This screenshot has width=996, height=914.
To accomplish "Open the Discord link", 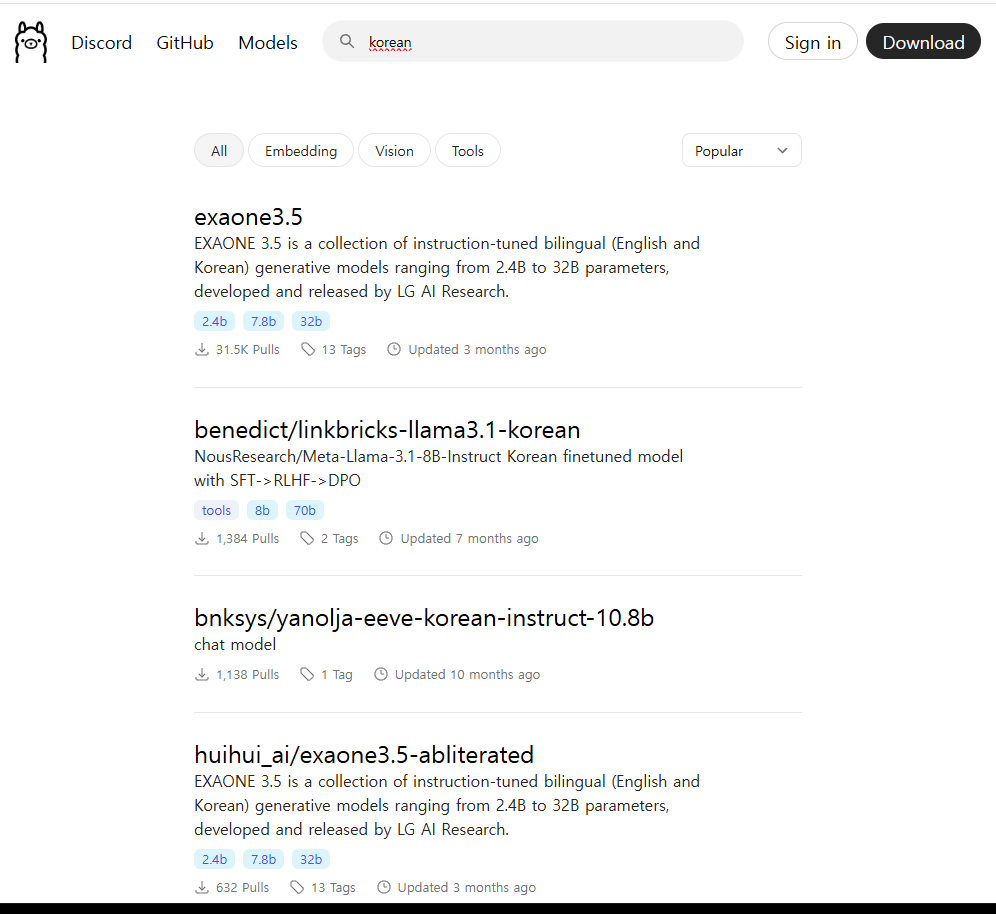I will click(102, 43).
